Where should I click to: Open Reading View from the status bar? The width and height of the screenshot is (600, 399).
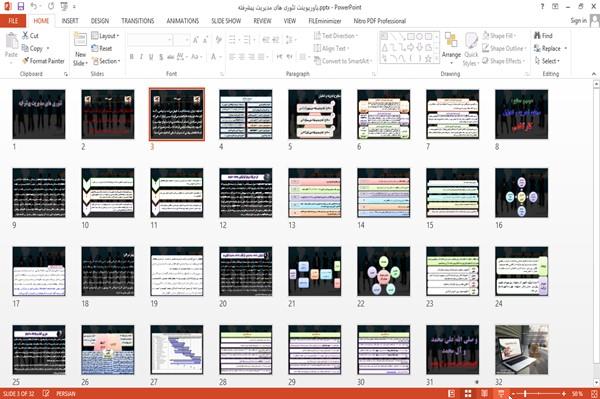coord(484,394)
